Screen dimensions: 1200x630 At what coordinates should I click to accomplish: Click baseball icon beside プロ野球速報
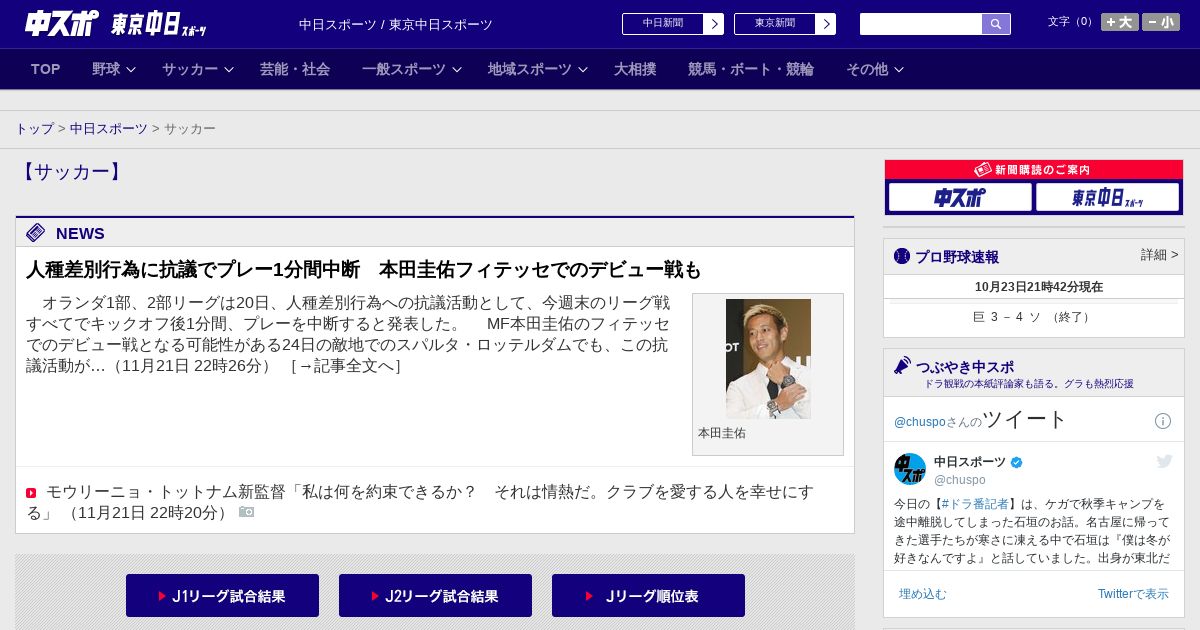(x=902, y=257)
